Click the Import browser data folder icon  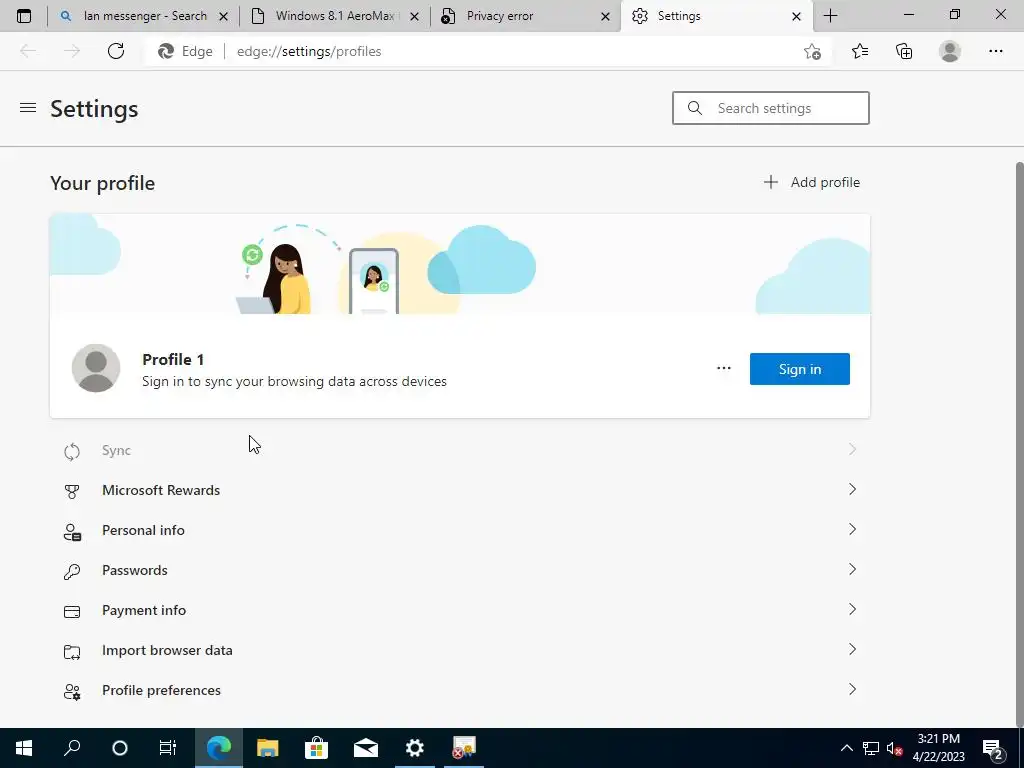(x=72, y=652)
